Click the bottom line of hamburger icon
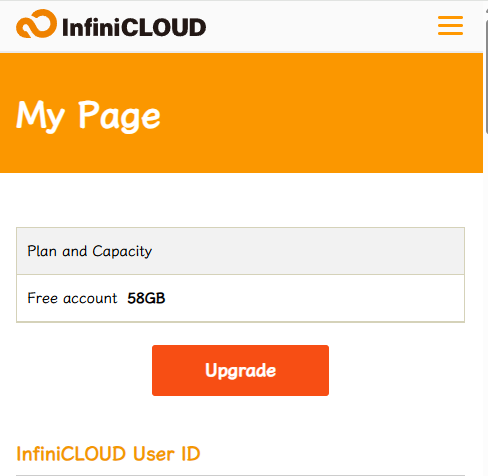Viewport: 488px width, 476px height. coord(450,33)
